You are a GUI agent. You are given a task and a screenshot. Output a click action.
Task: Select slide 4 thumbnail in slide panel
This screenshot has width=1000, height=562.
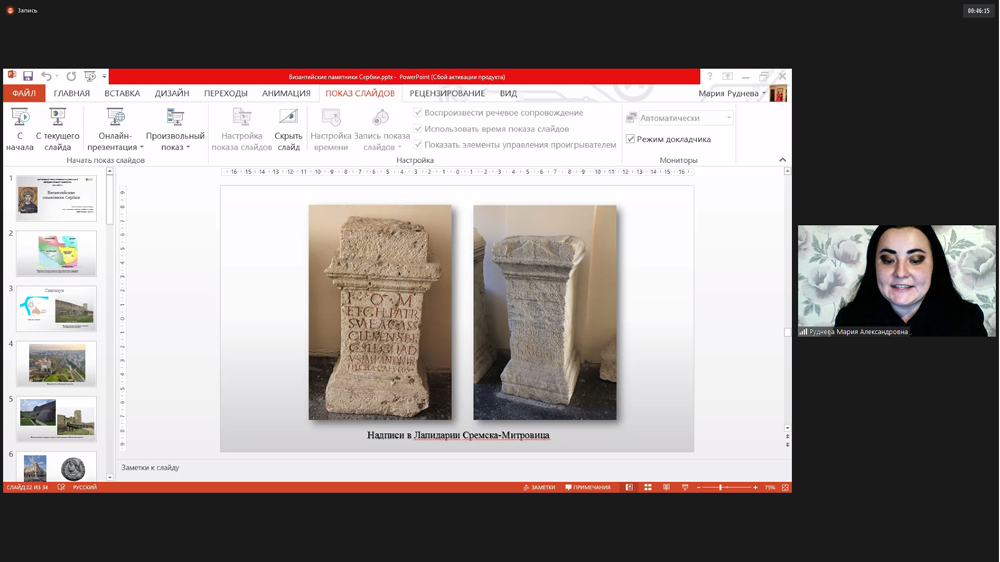56,363
